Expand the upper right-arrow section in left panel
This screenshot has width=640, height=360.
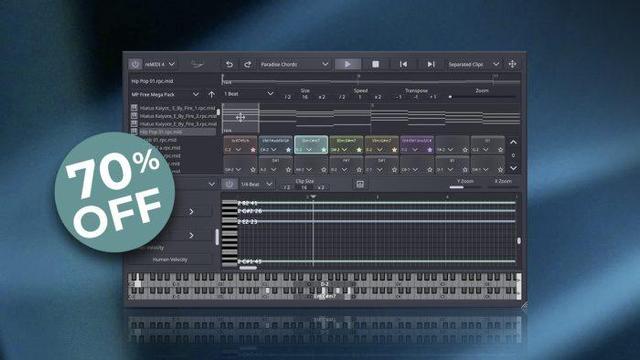pos(191,211)
